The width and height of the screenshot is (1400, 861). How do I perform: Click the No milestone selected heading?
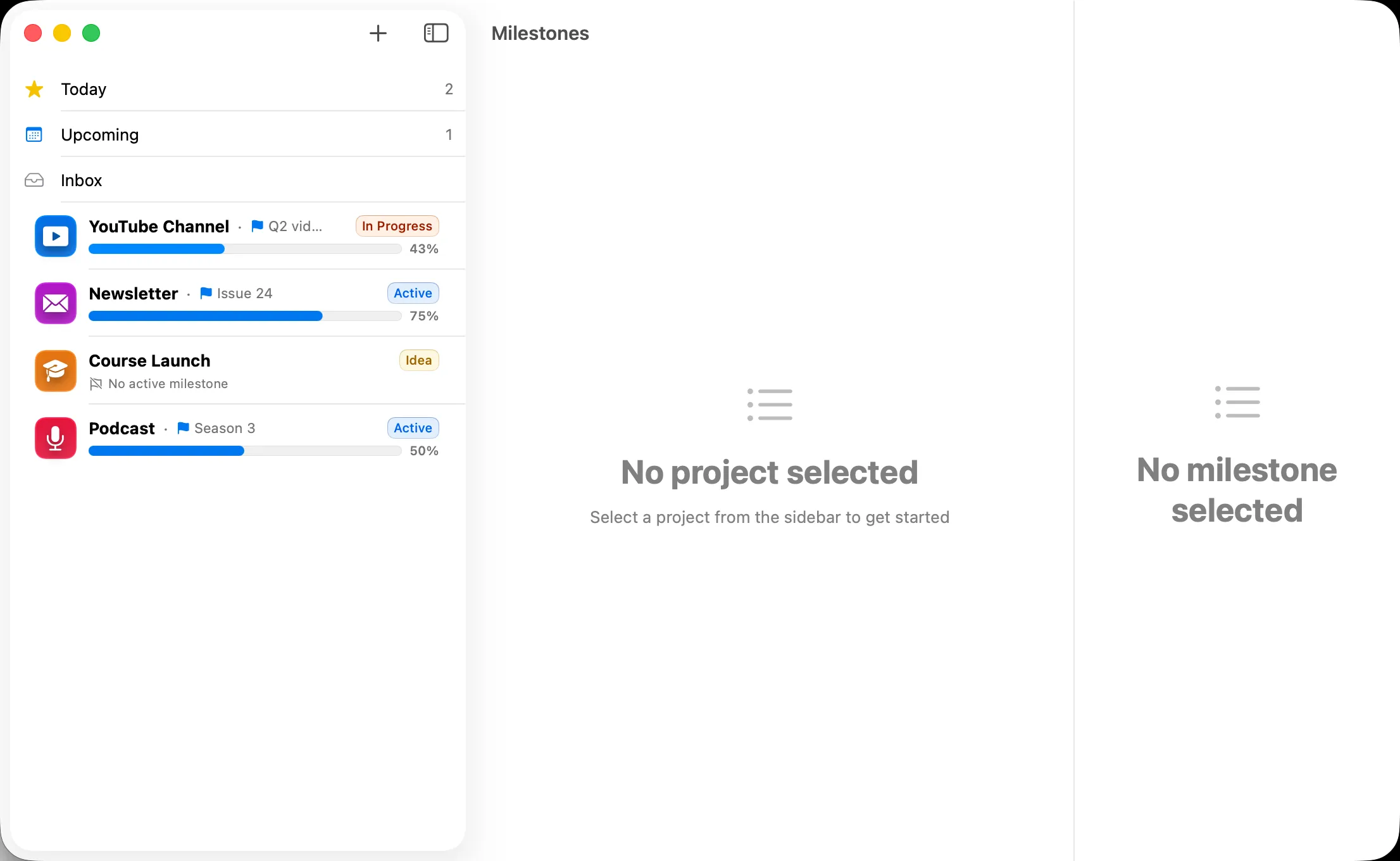[x=1237, y=490]
